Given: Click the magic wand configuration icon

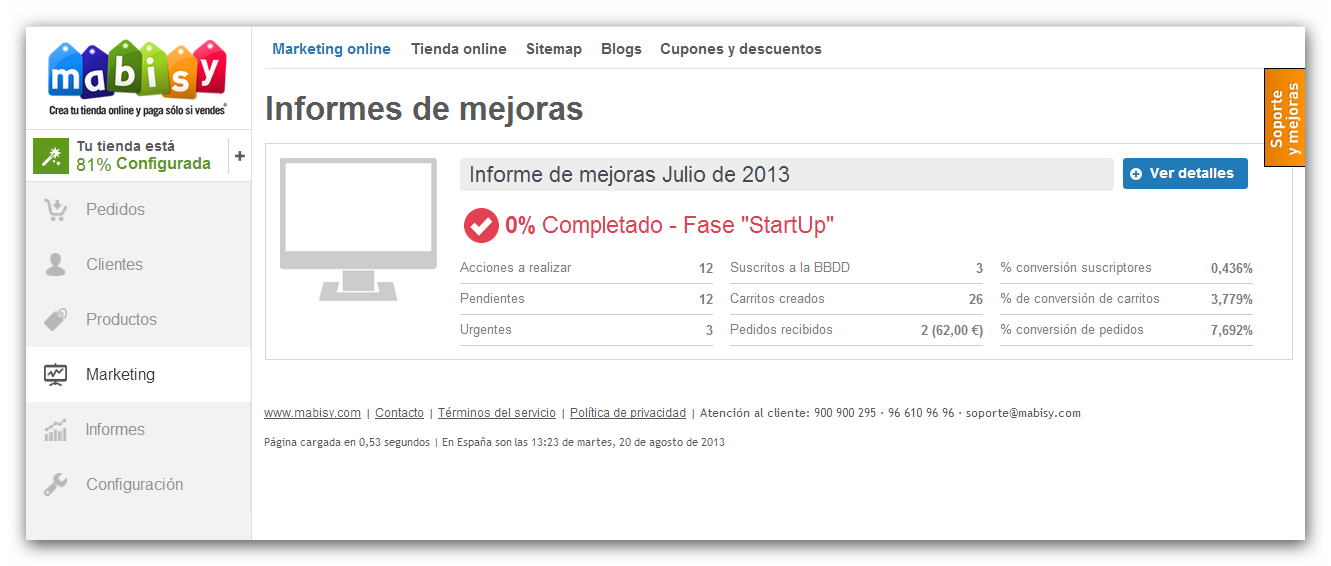Looking at the screenshot, I should (x=51, y=155).
